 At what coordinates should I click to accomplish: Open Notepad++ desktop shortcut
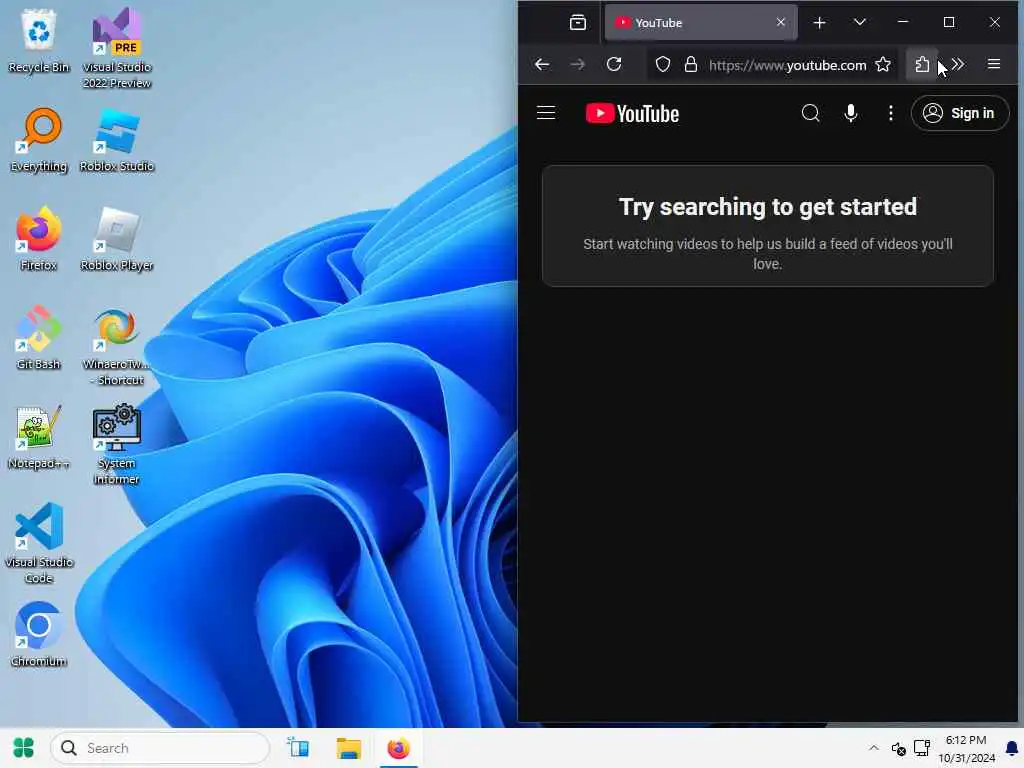39,437
